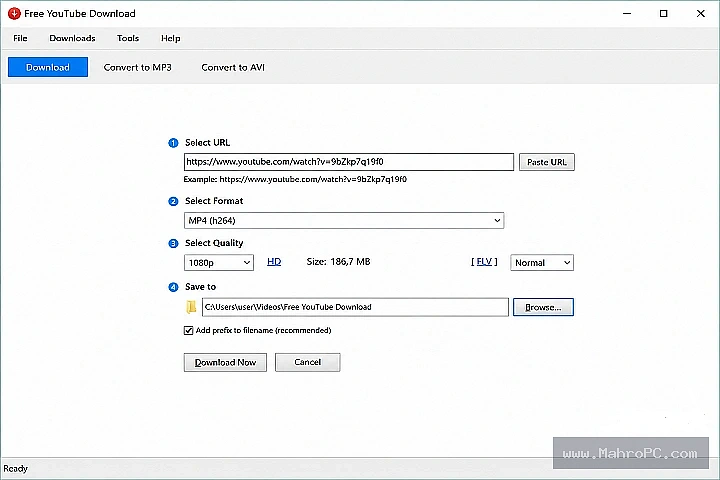Click the Ready status bar text
The height and width of the screenshot is (480, 720).
point(16,469)
